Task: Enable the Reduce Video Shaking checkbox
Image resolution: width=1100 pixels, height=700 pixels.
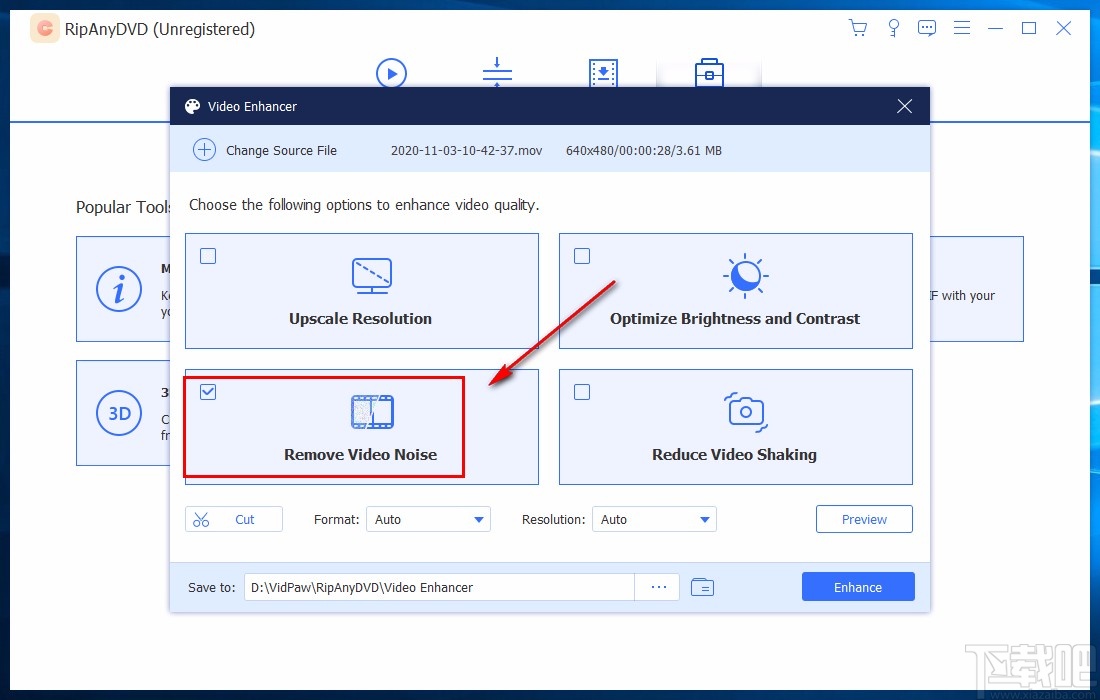Action: click(x=582, y=392)
